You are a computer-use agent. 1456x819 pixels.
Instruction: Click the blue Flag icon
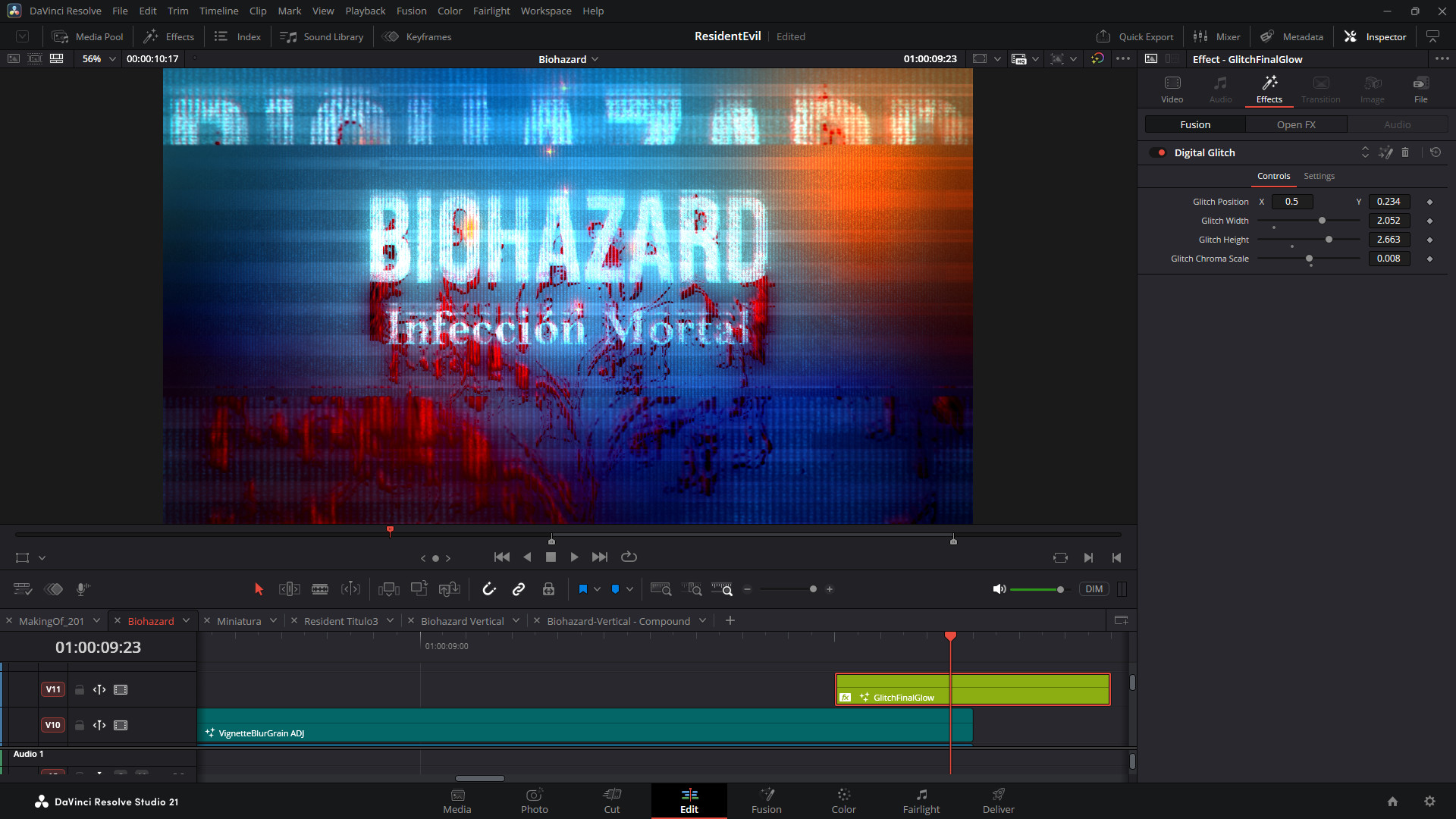582,589
